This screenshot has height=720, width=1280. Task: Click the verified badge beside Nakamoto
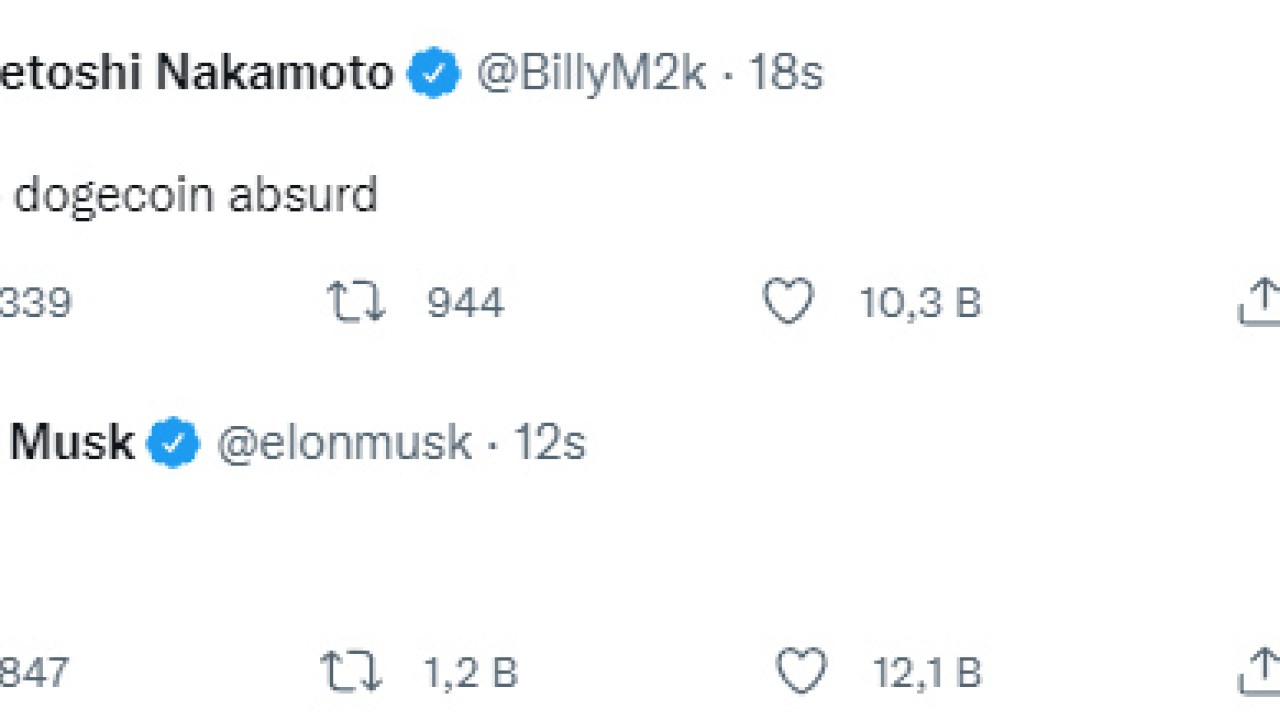(434, 75)
